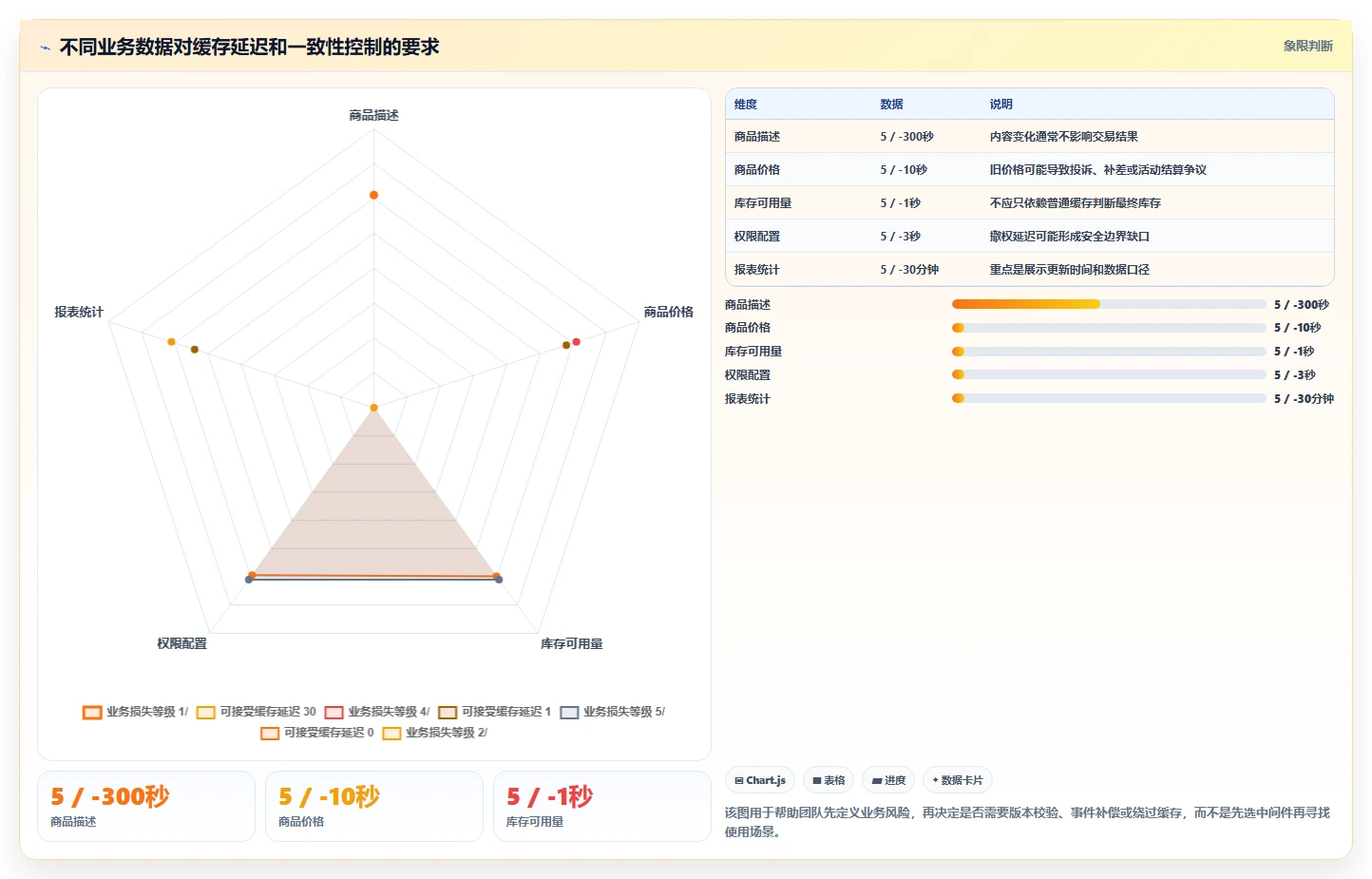The width and height of the screenshot is (1372, 879).
Task: Click the 商品价格 progress bar
Action: click(1109, 328)
